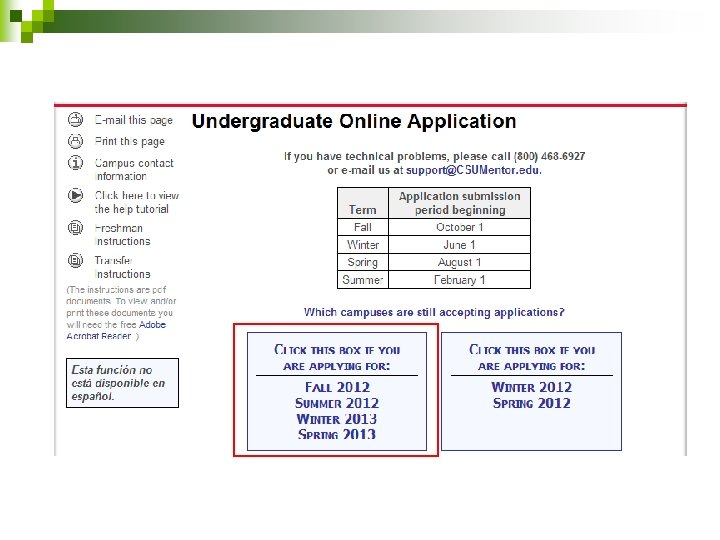Screen dimensions: 720x540
Task: Click here to view the help tutorial
Action: 136,202
